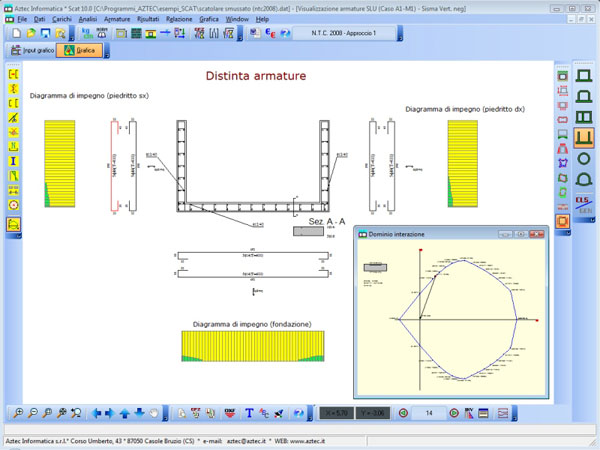600x450 pixels.
Task: Click the yellow I-beam icon in left toolbar
Action: pyautogui.click(x=13, y=161)
